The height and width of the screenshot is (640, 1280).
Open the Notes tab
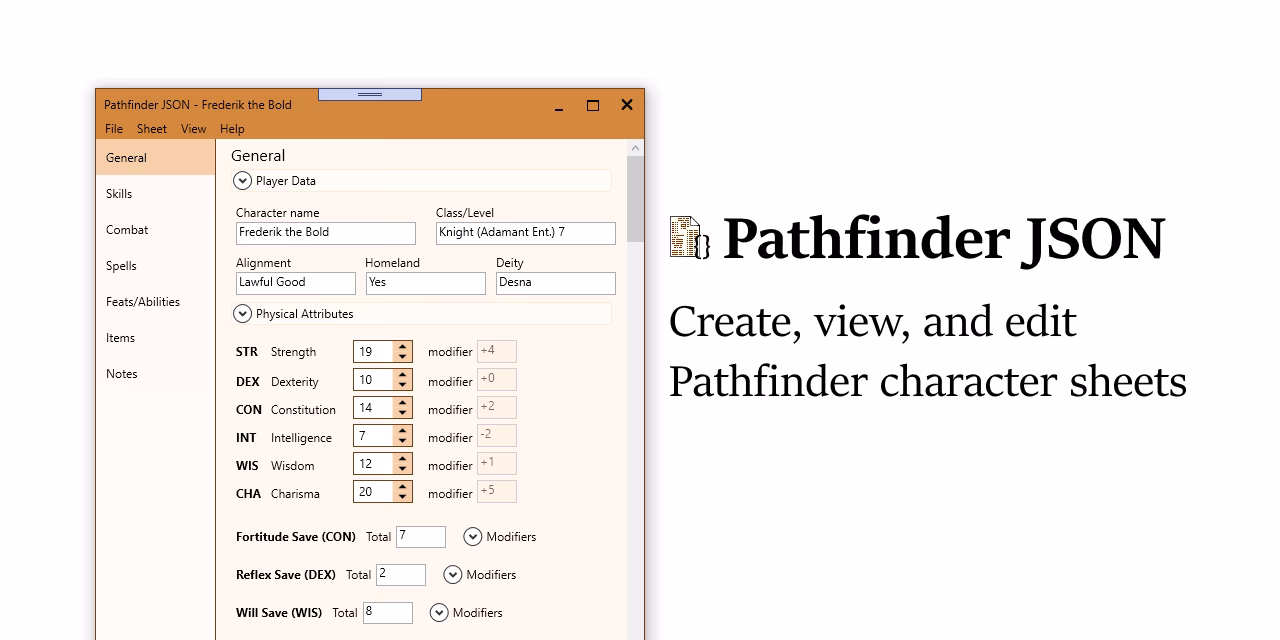155,373
